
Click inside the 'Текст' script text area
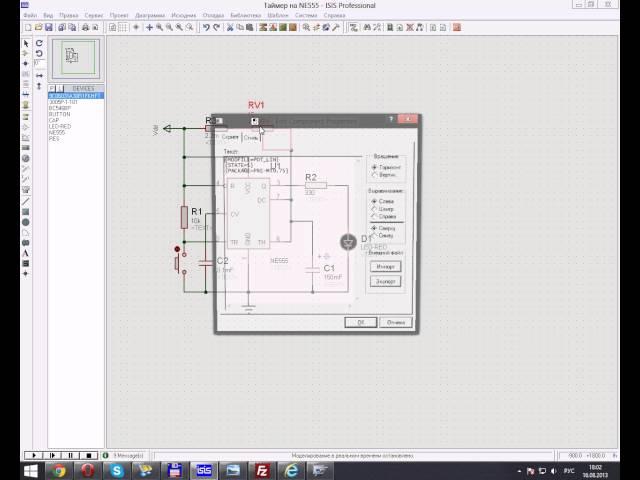(x=292, y=233)
